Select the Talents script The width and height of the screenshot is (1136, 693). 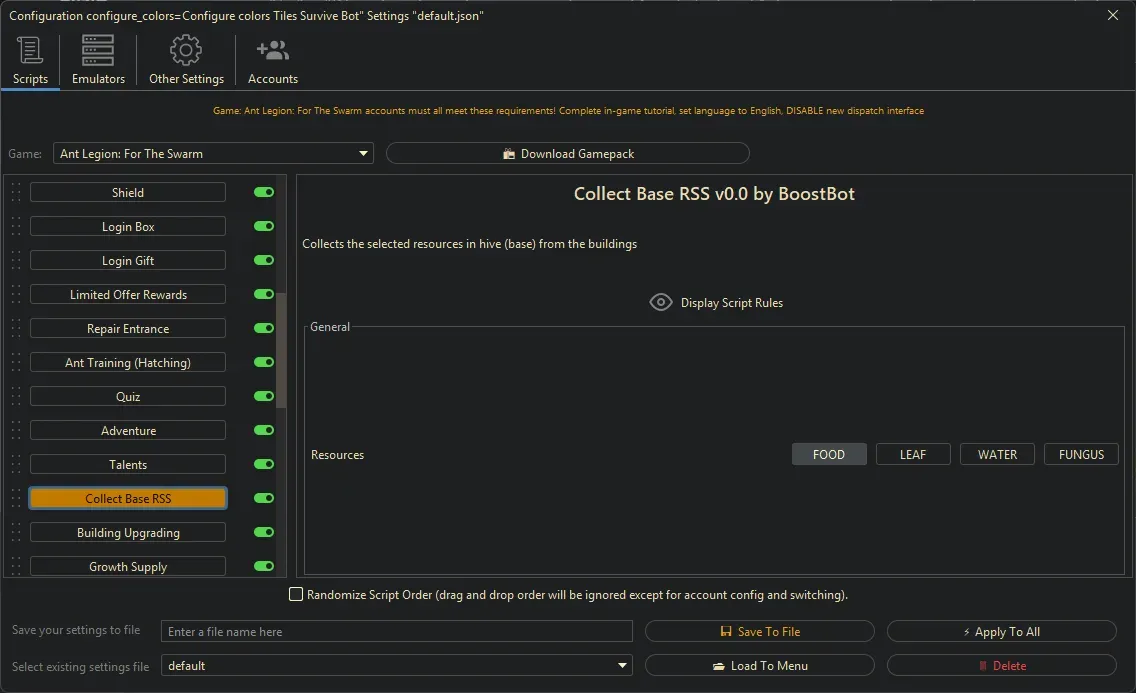click(128, 465)
